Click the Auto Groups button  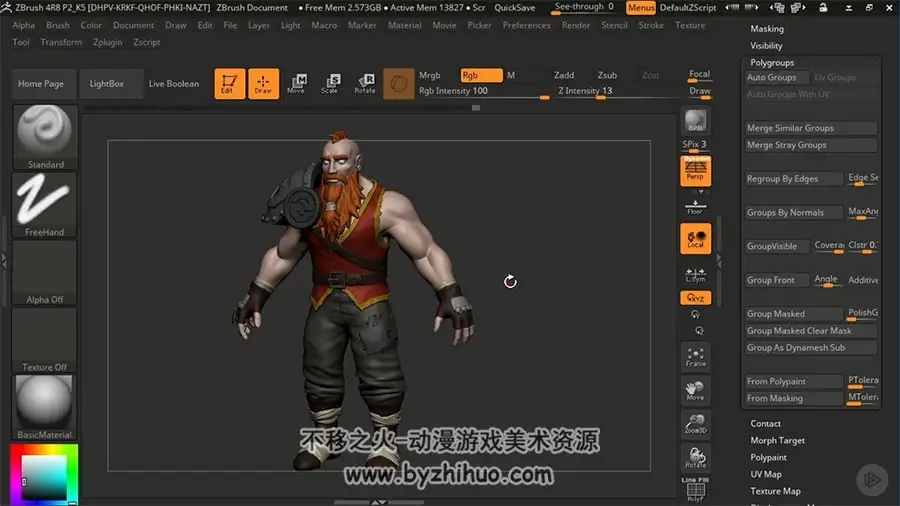click(x=777, y=77)
